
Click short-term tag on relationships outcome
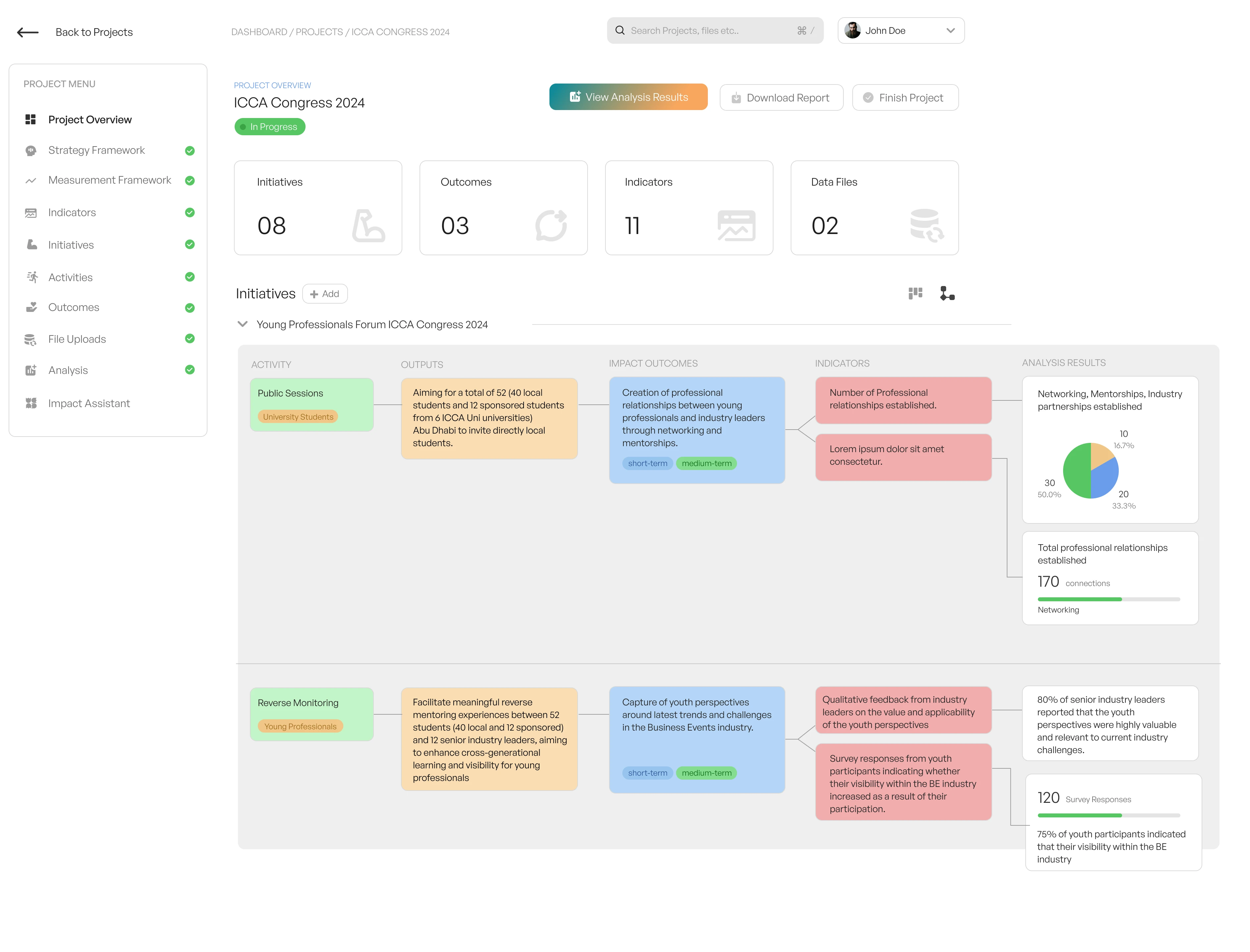tap(648, 463)
